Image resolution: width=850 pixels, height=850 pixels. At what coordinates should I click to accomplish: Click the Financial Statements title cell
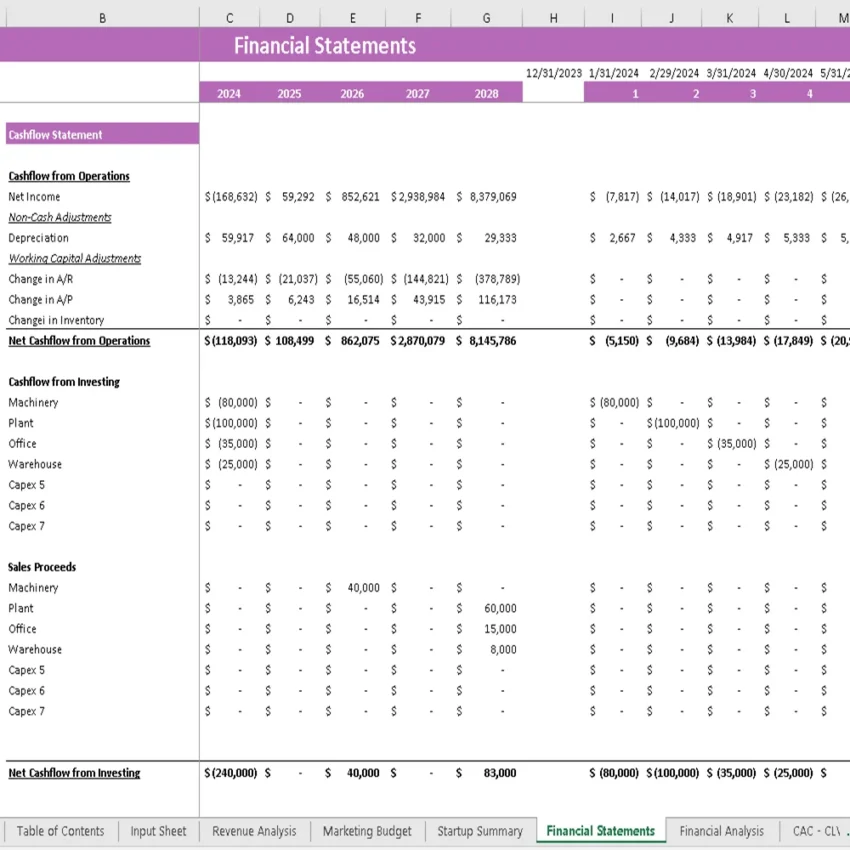(324, 46)
